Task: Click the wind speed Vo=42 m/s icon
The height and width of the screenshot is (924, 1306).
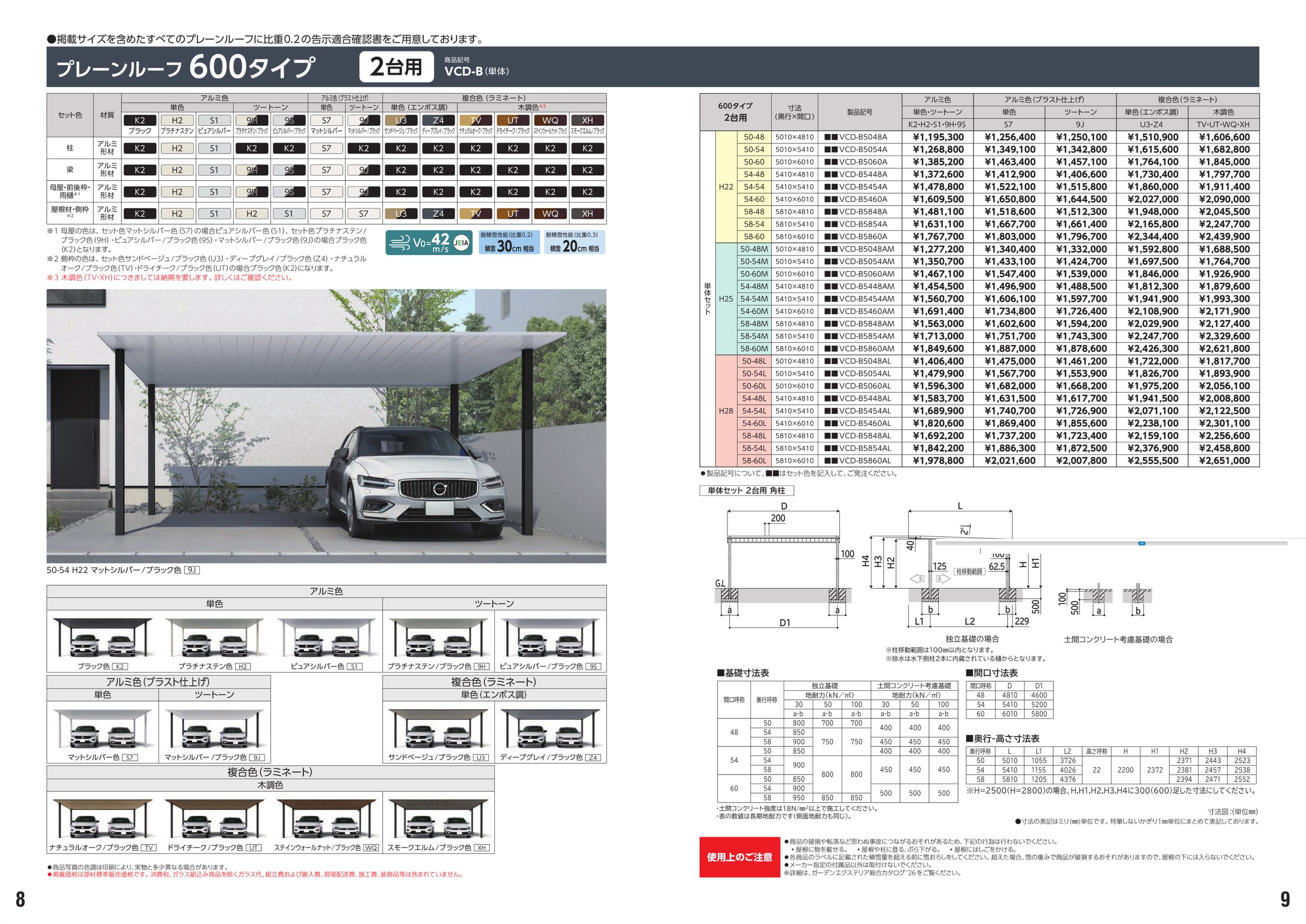Action: click(x=430, y=242)
